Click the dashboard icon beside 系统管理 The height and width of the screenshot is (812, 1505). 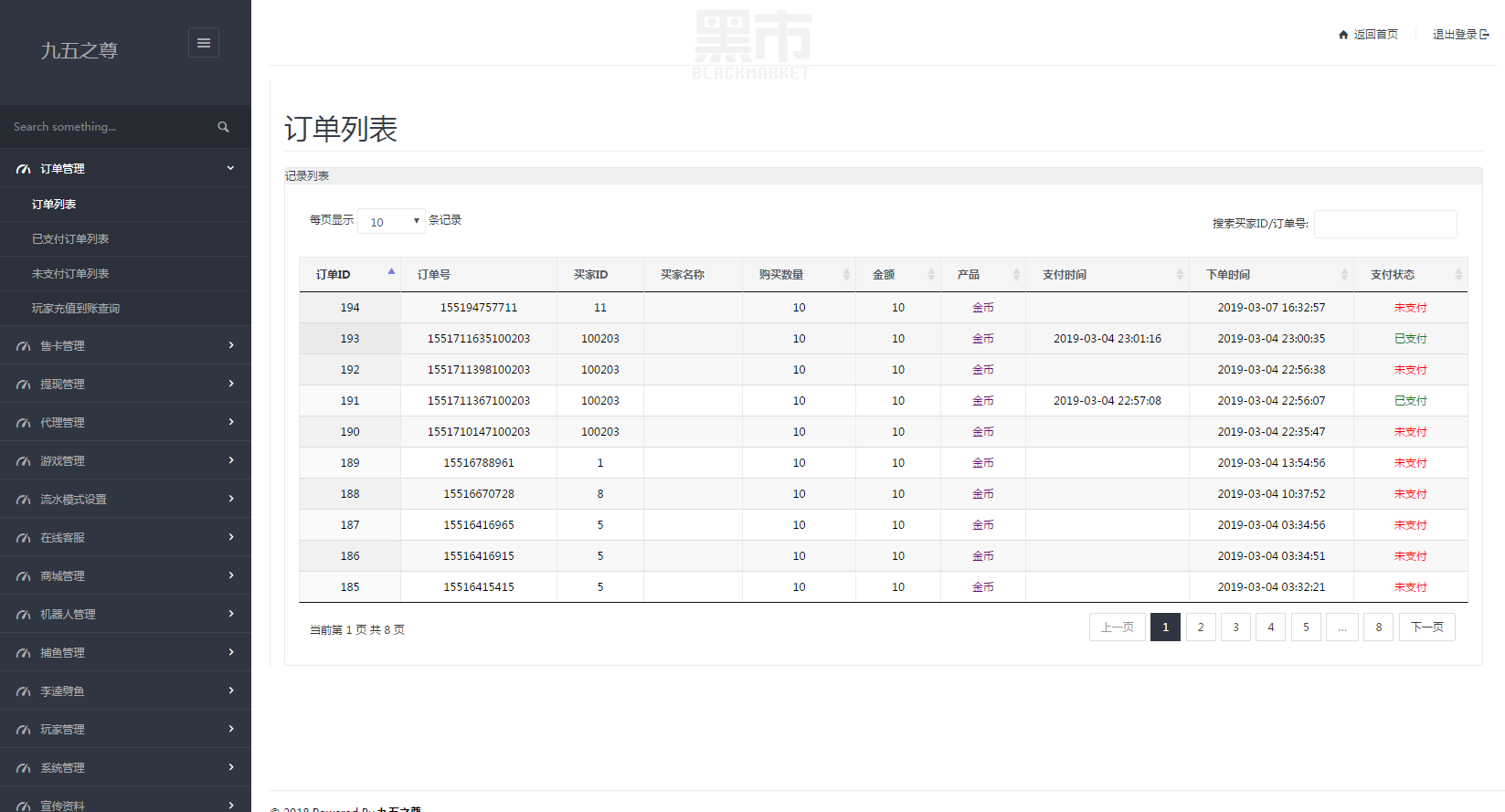coord(24,768)
